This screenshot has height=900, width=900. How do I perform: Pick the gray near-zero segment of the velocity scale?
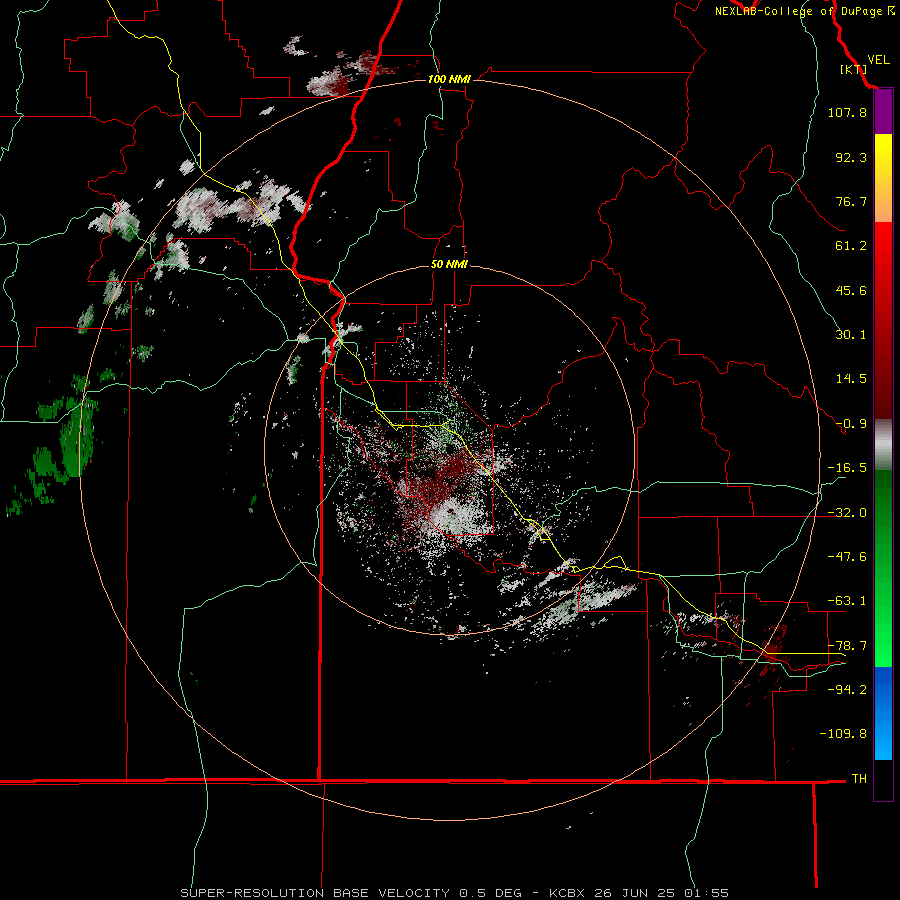(x=883, y=445)
